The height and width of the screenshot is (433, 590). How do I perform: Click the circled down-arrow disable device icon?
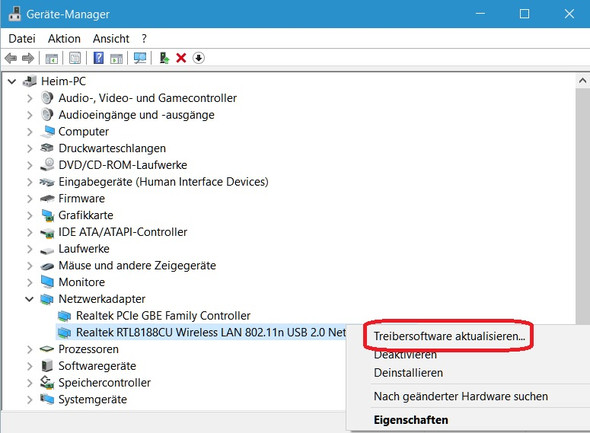[198, 58]
